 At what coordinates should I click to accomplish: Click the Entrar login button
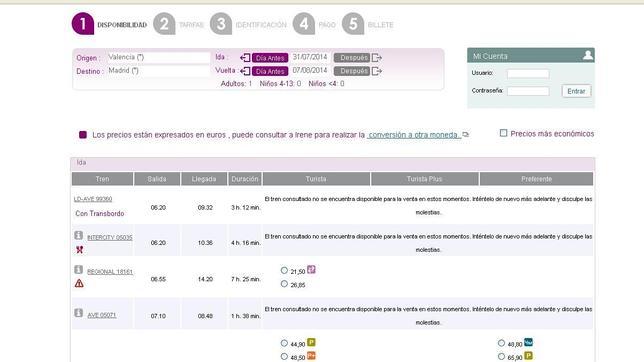point(576,91)
